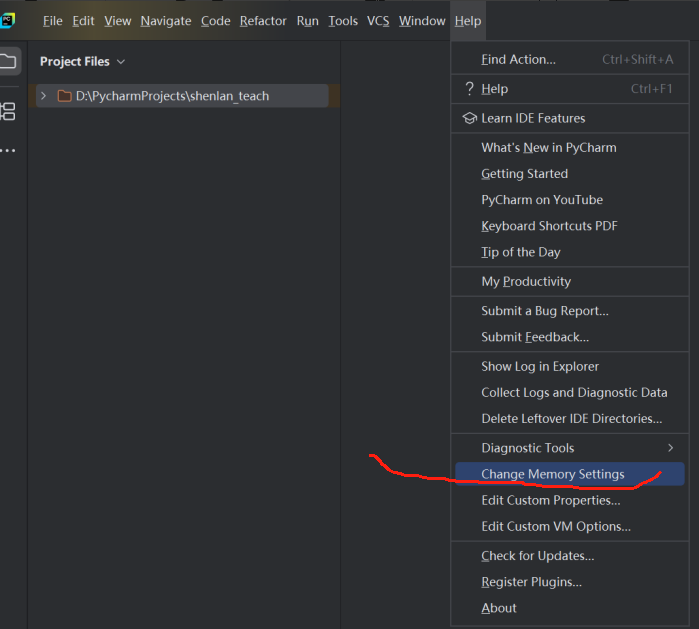This screenshot has width=699, height=629.
Task: Select Delete Leftover IDE Directories...
Action: click(x=570, y=419)
